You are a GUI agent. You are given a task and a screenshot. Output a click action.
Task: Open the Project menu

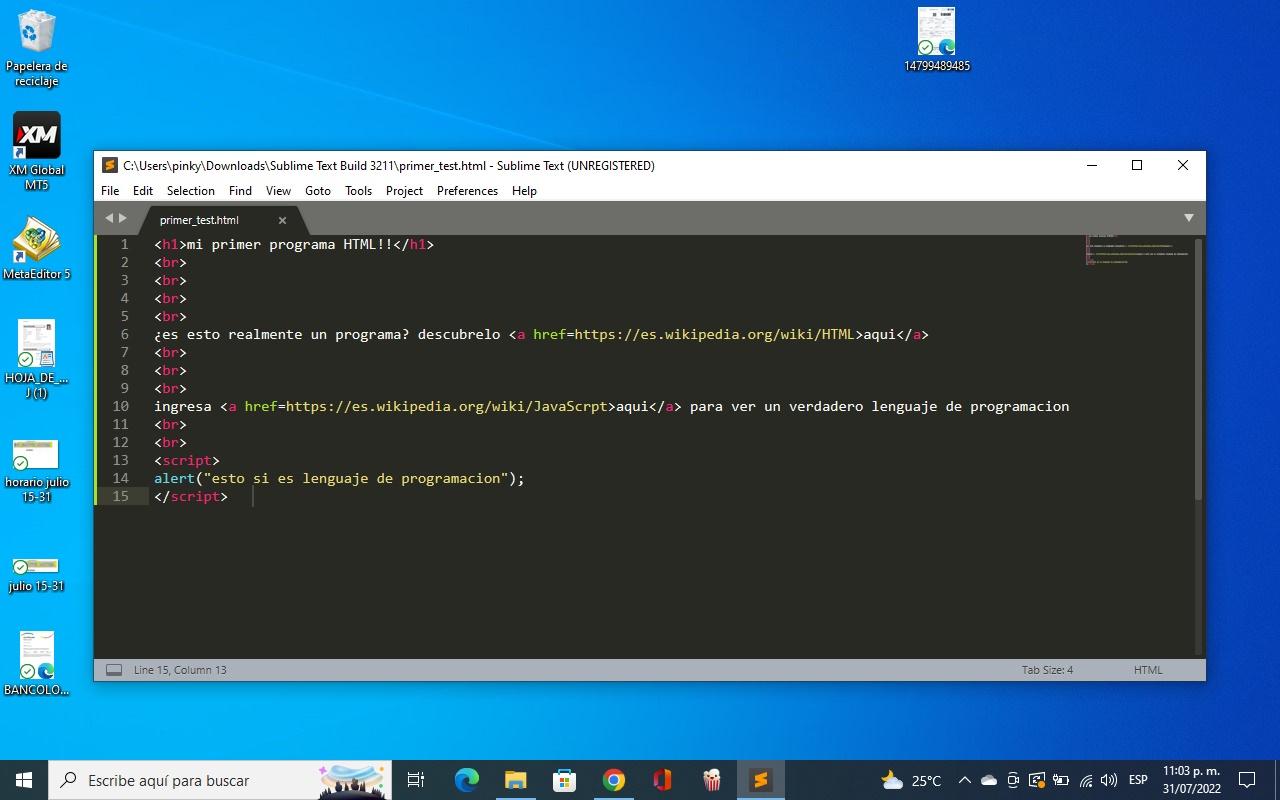pos(404,191)
